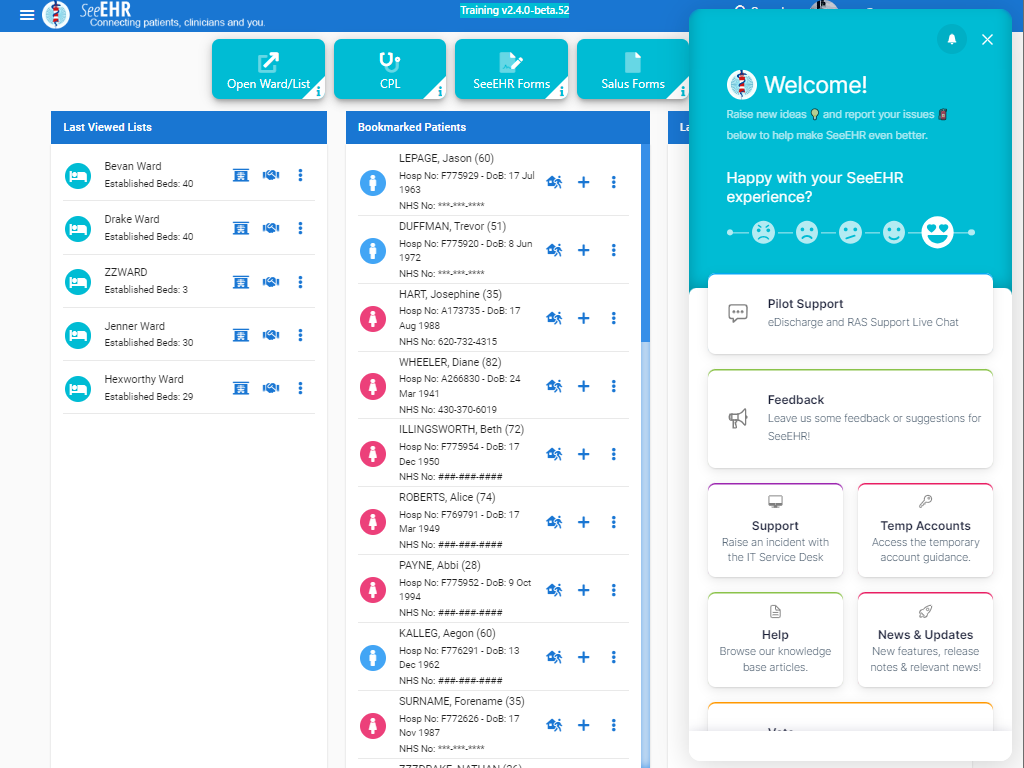This screenshot has height=768, width=1024.
Task: Open the three-dot menu for Hexworthy Ward
Action: tap(300, 389)
